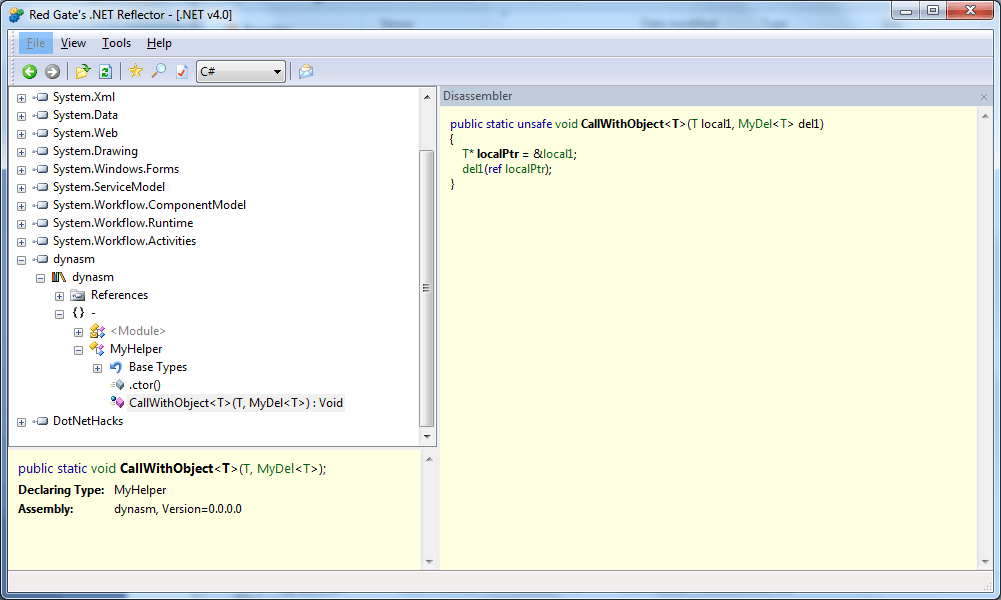Expand the Base Types node
Image resolution: width=1001 pixels, height=600 pixels.
click(98, 368)
